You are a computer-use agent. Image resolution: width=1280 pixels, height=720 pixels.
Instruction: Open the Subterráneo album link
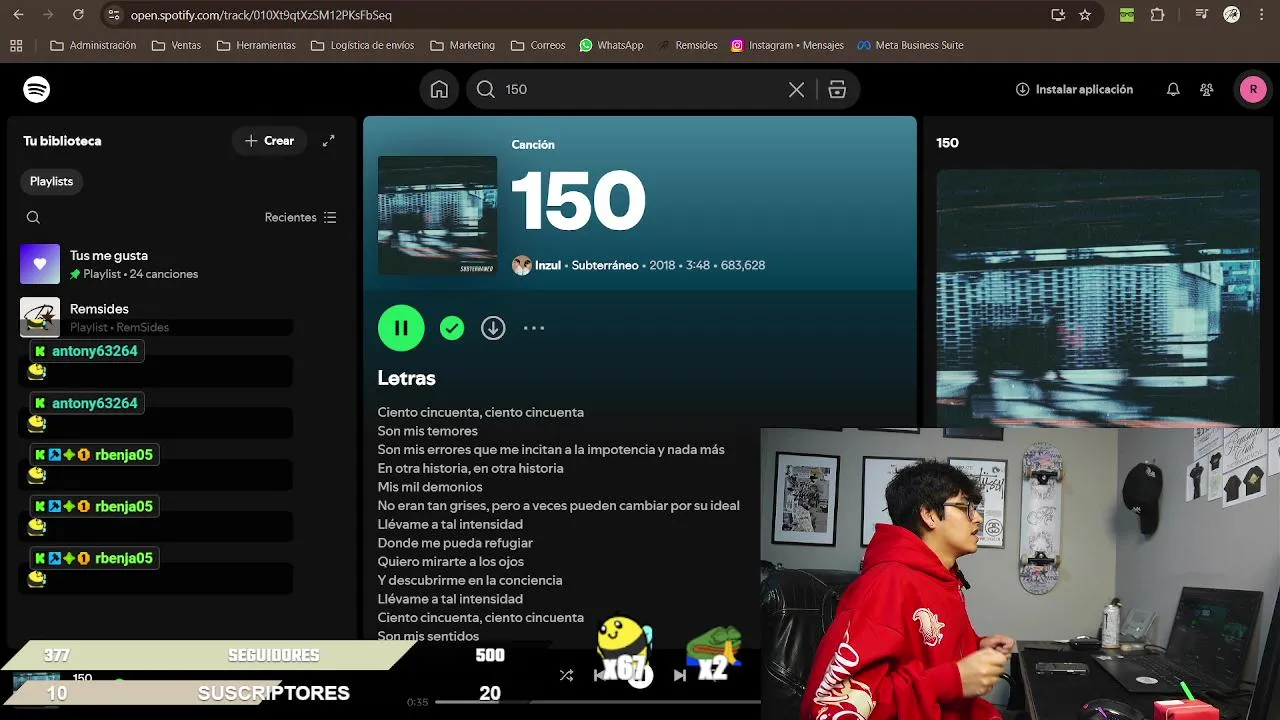605,265
